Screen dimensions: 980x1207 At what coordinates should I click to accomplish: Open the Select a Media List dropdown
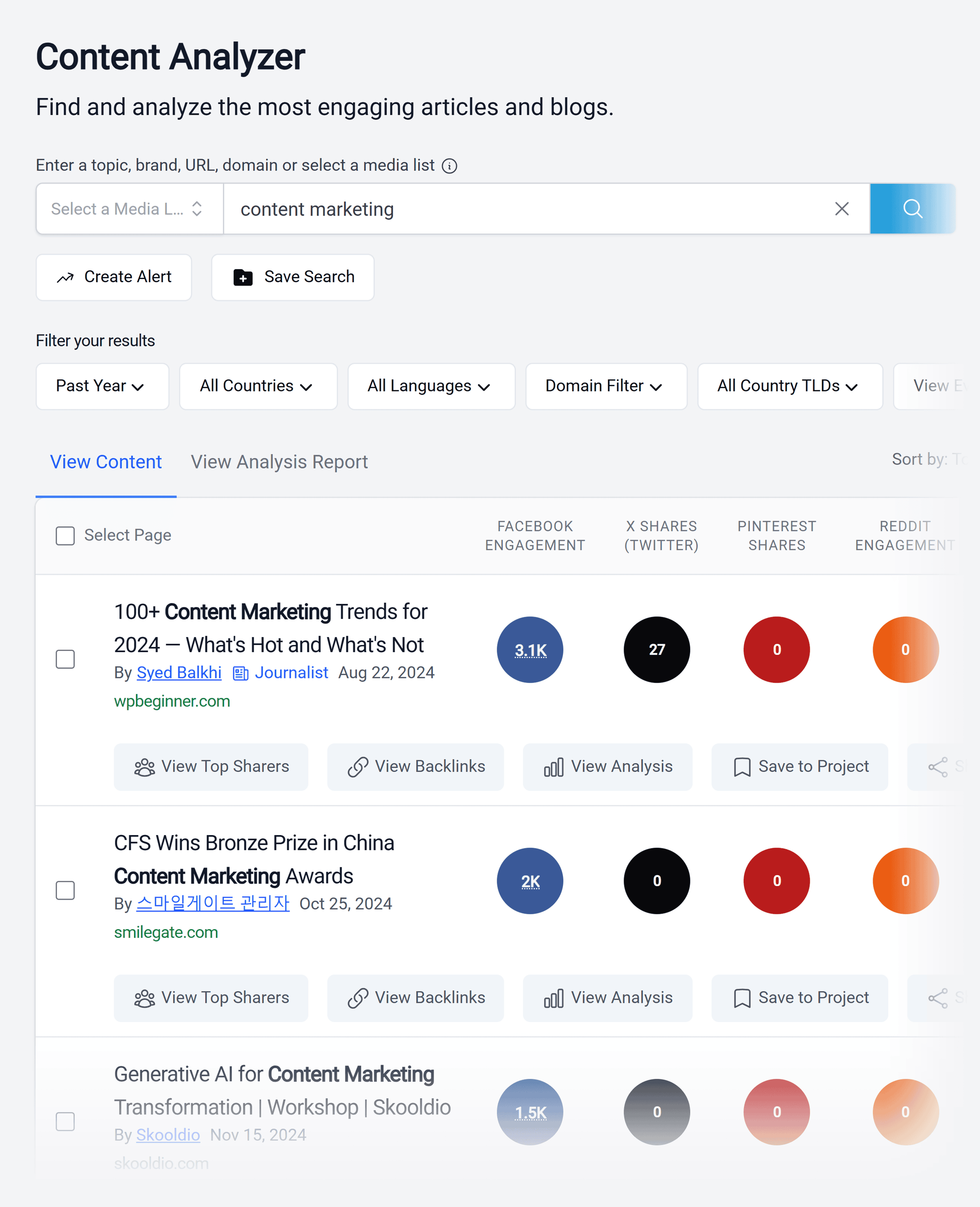coord(129,209)
